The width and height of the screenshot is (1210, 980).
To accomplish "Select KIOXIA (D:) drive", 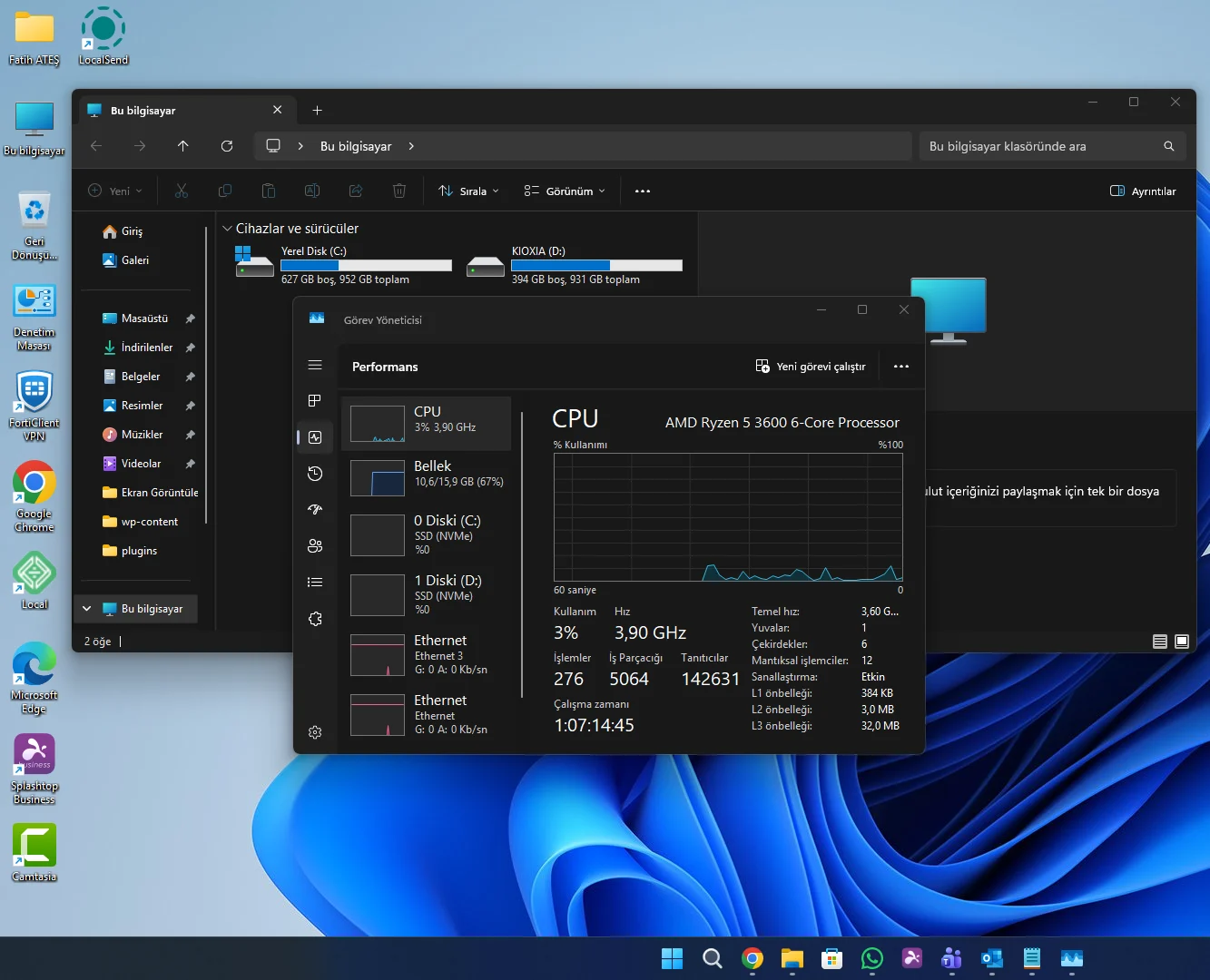I will [575, 265].
